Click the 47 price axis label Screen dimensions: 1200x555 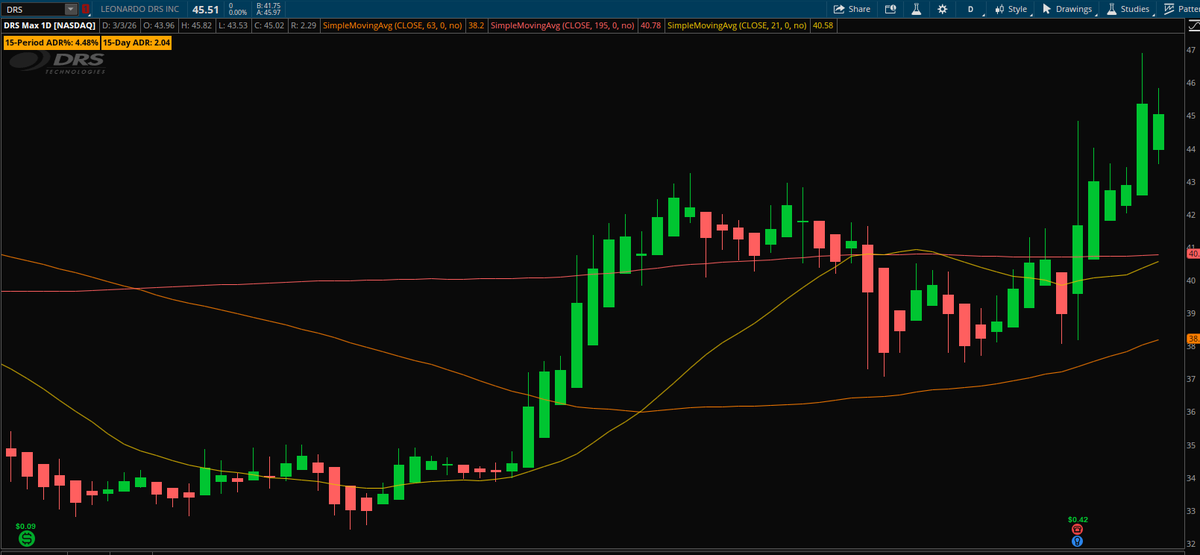1192,50
